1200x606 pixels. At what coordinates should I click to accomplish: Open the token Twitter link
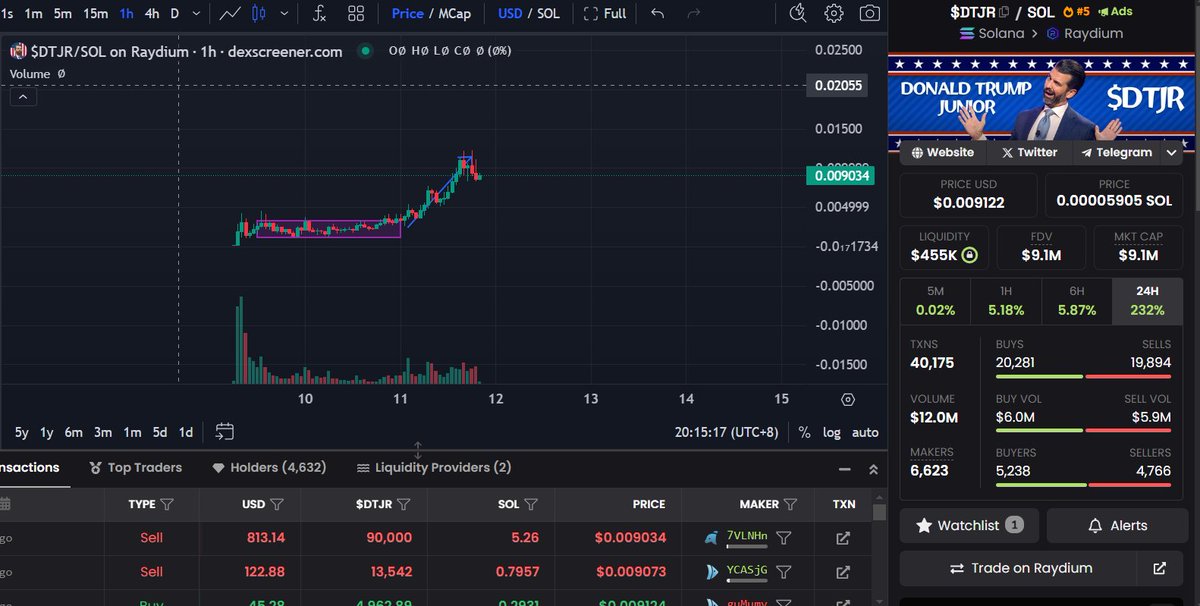(x=1029, y=152)
